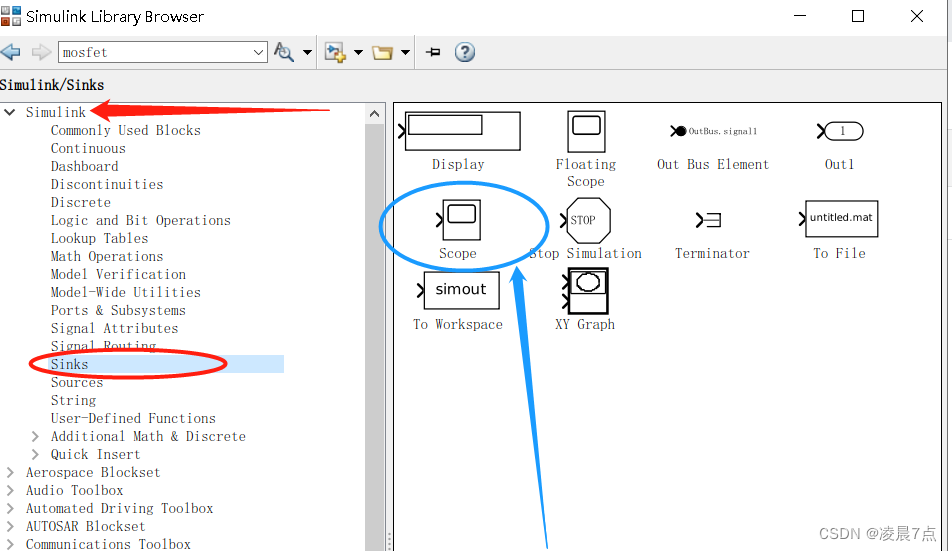Open the search history combo box arrow

[259, 52]
